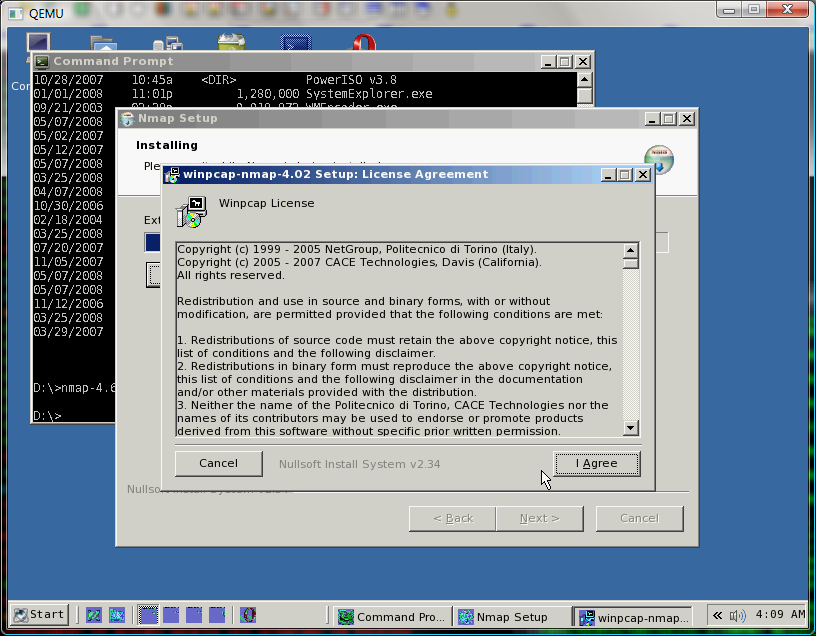816x636 pixels.
Task: Expand hidden system tray icons chevron
Action: (718, 615)
